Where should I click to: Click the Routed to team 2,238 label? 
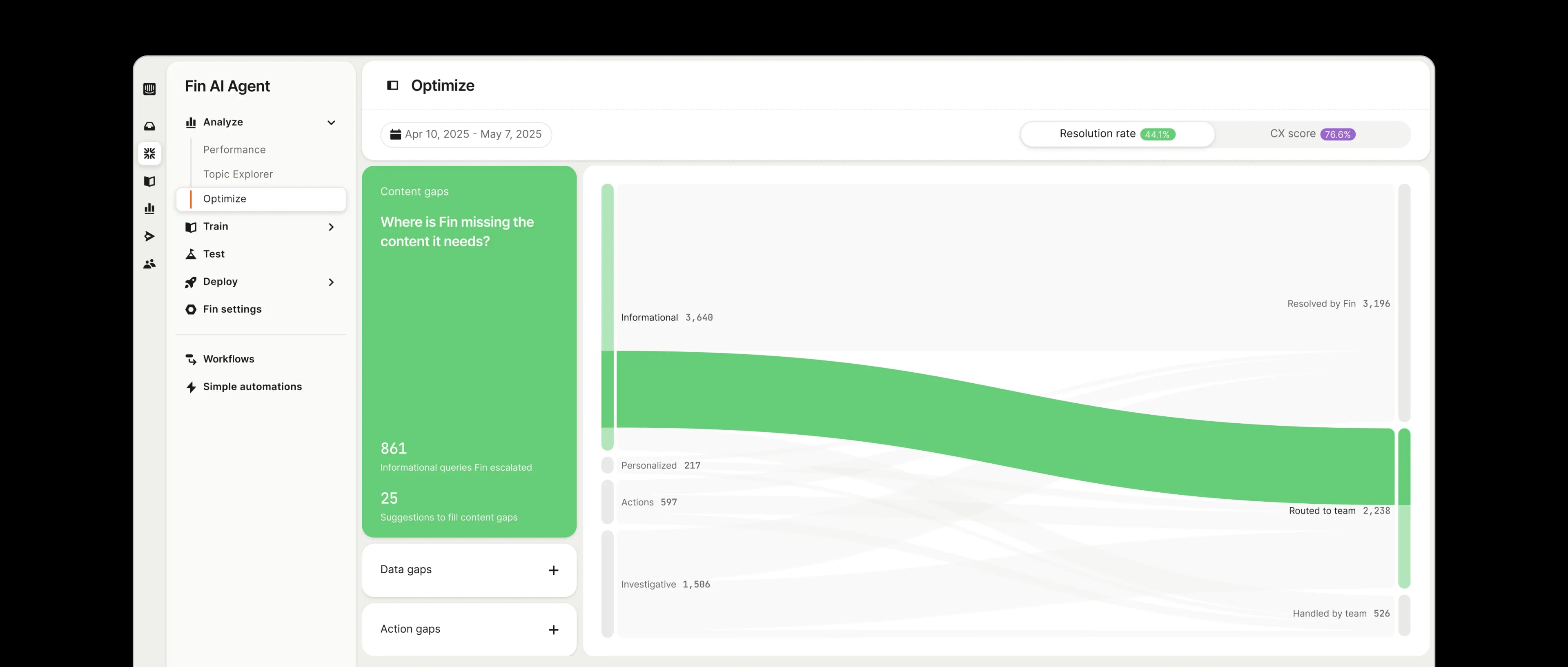point(1339,511)
